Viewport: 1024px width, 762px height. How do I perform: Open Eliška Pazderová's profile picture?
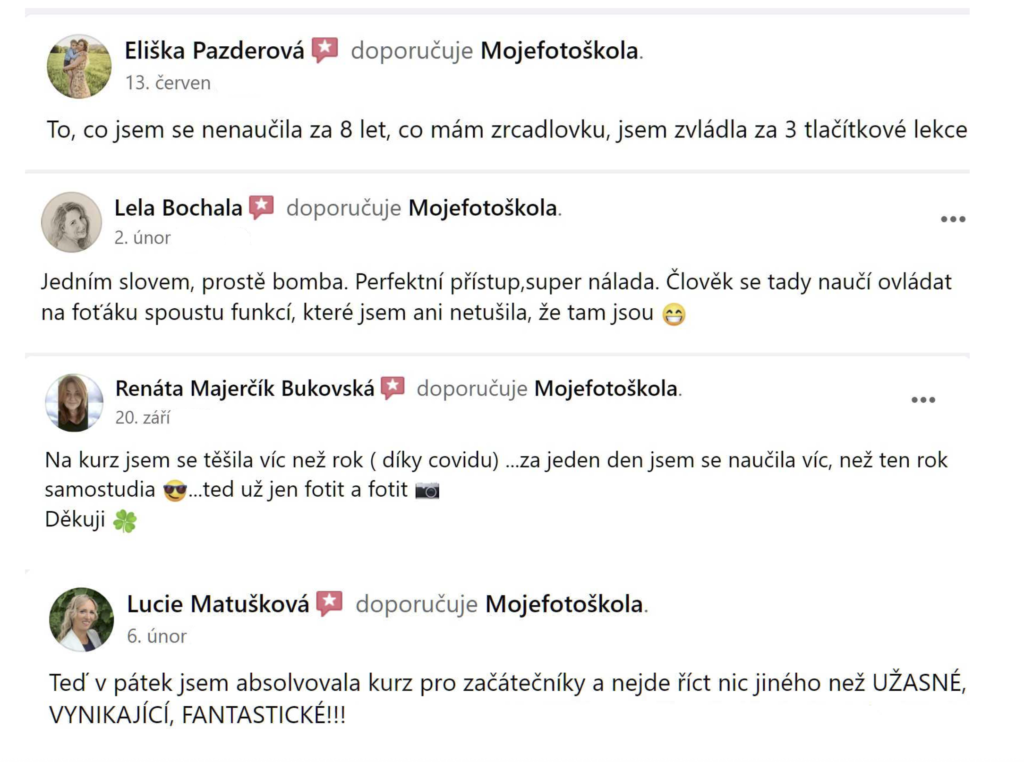click(79, 67)
